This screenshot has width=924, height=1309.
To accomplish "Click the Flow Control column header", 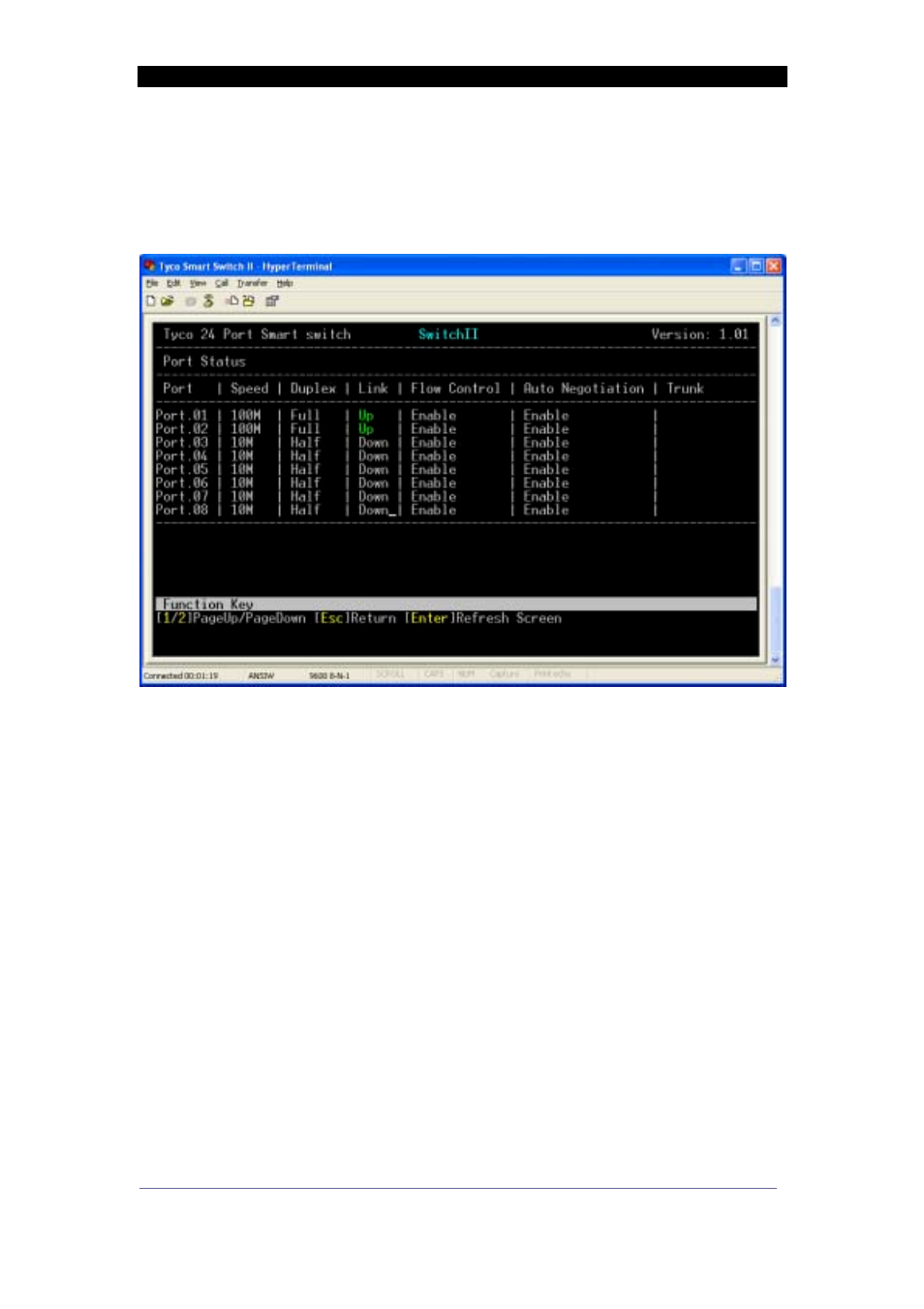I will (456, 389).
